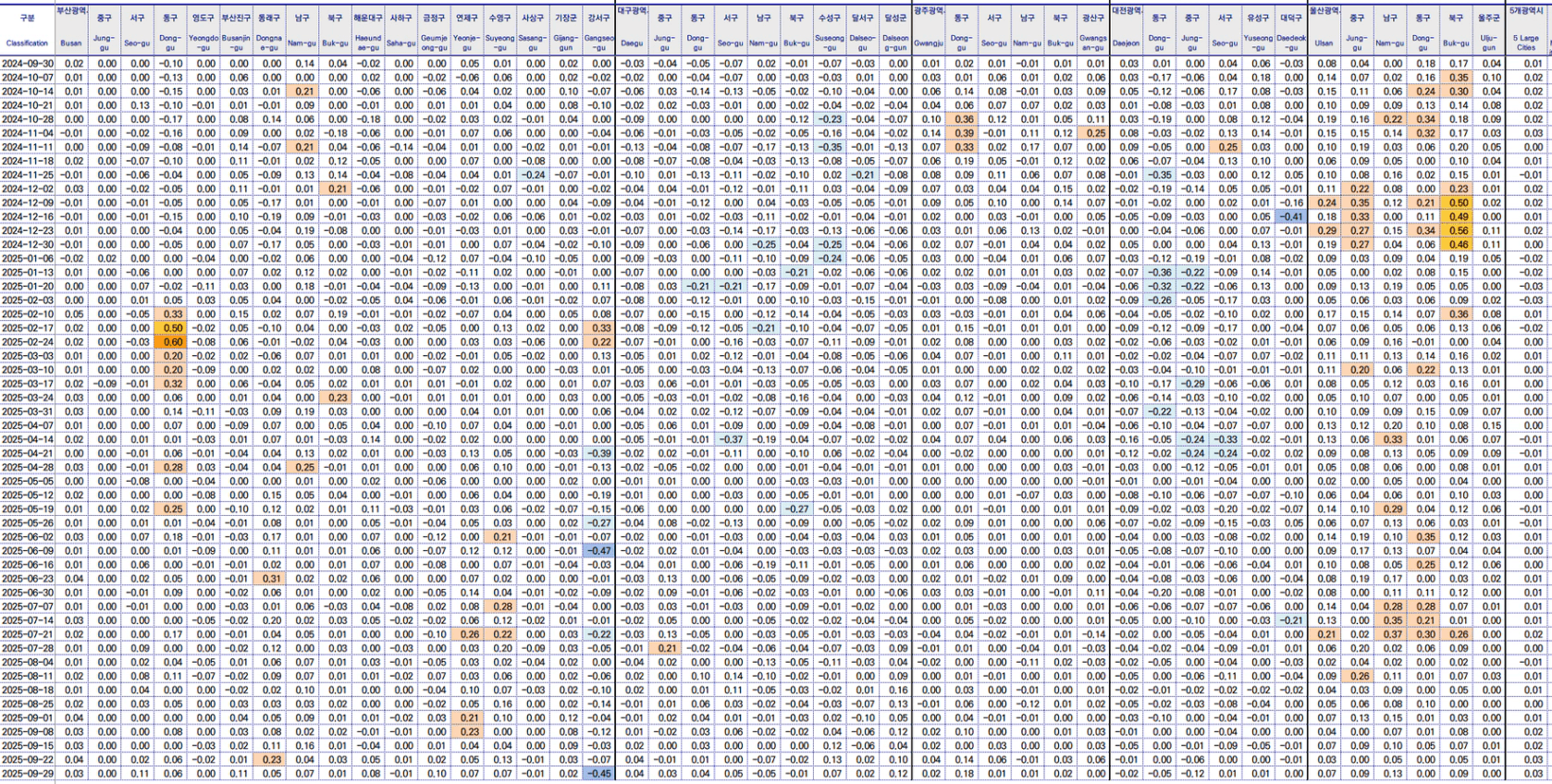
Task: Select the blue -0.47 cell
Action: click(599, 551)
